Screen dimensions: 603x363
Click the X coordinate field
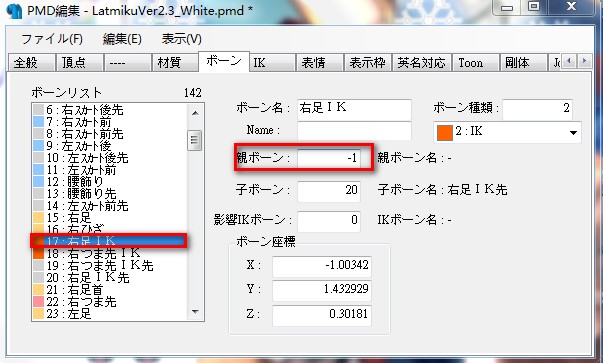click(x=322, y=266)
